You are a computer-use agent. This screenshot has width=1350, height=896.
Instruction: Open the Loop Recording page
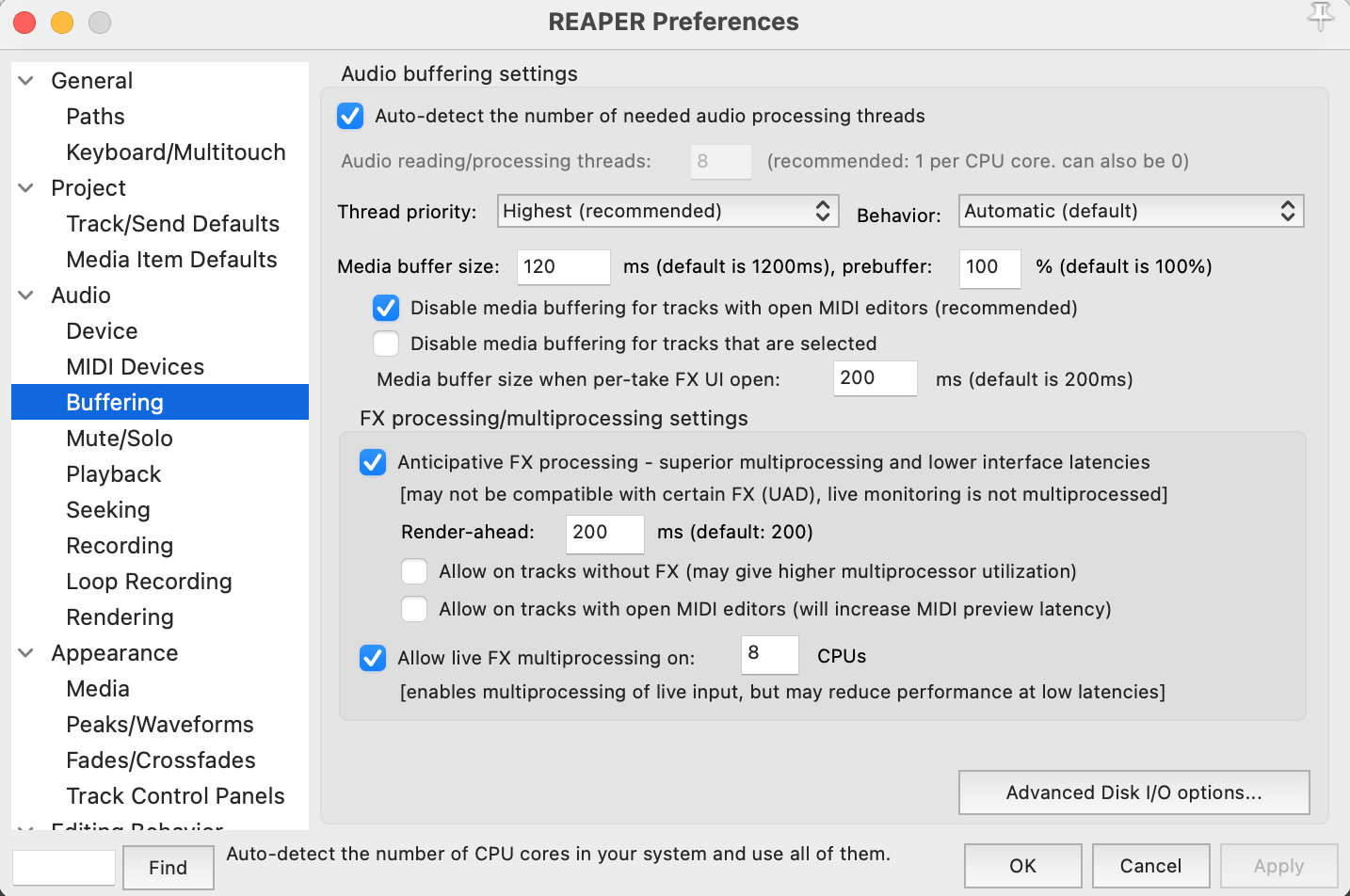(149, 582)
